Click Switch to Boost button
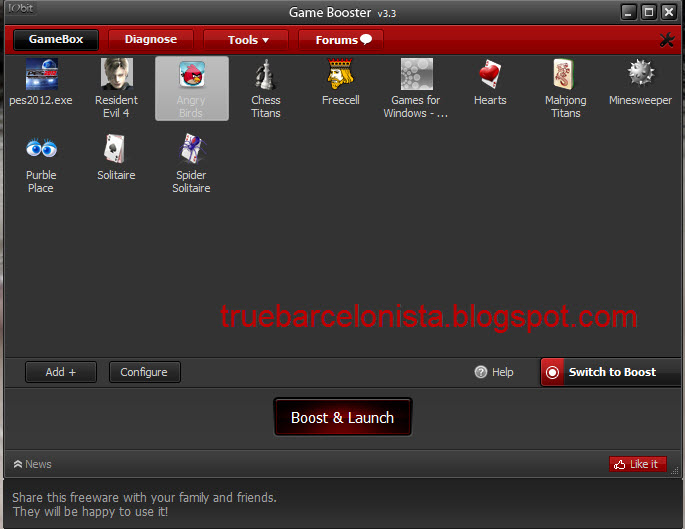Screen dimensions: 685x529 610,372
